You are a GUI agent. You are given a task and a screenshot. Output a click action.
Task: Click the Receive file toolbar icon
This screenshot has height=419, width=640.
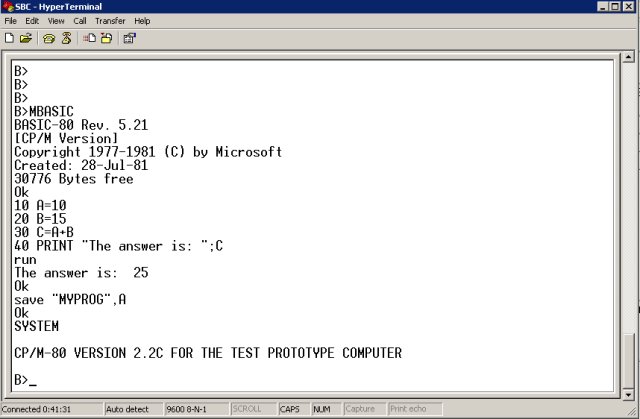[x=107, y=38]
